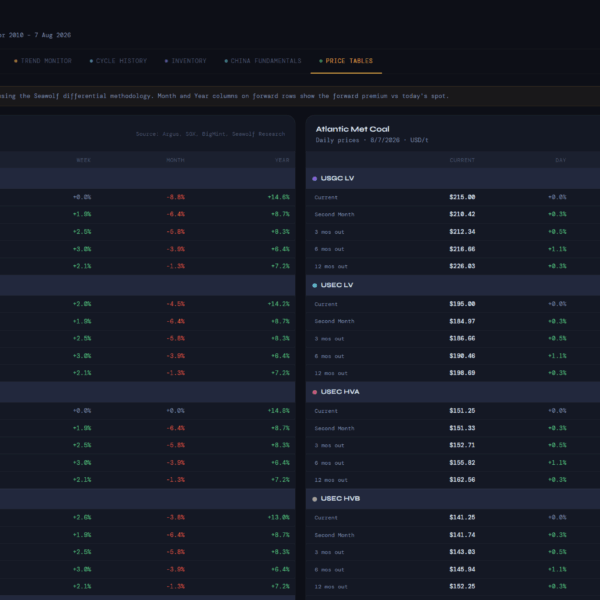Select the $151.25 USEC HVA current price
Viewport: 600px width, 600px height.
462,411
